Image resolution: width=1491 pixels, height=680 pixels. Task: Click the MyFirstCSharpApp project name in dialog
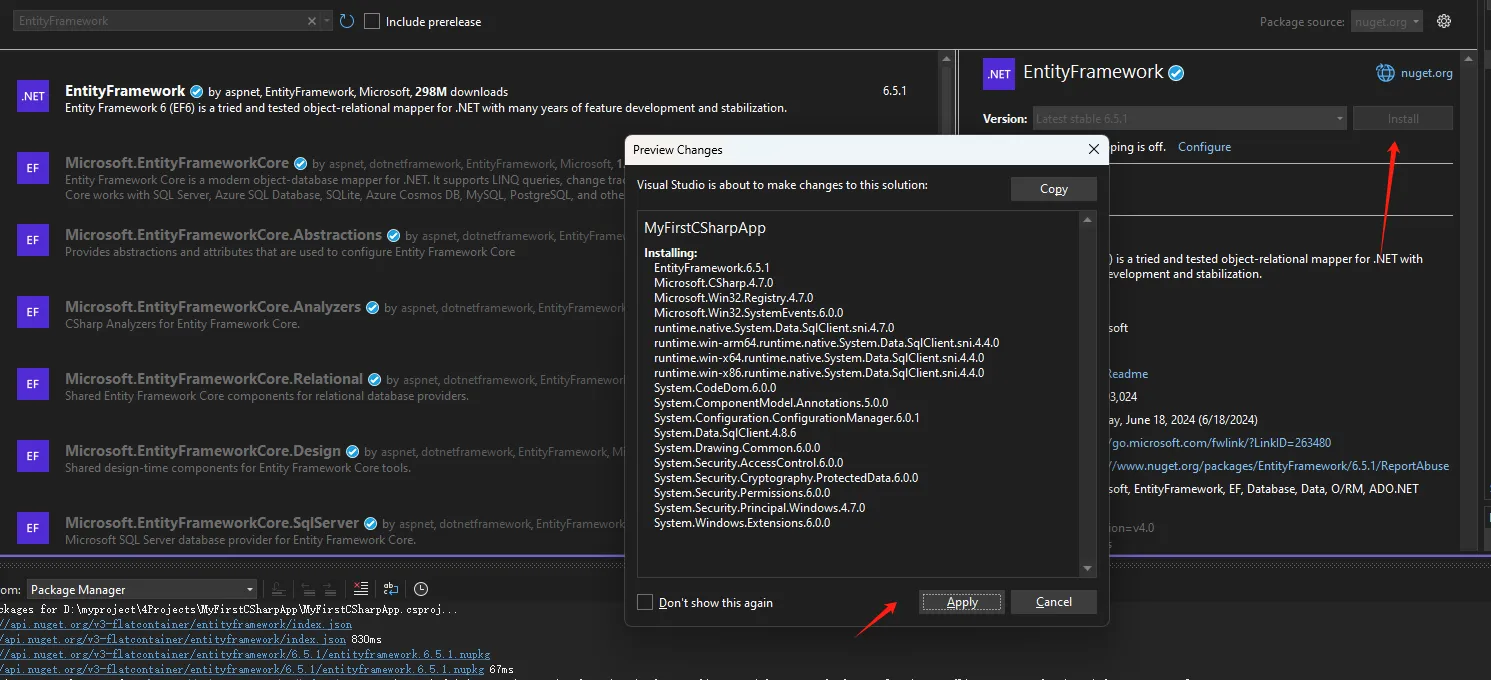click(705, 228)
